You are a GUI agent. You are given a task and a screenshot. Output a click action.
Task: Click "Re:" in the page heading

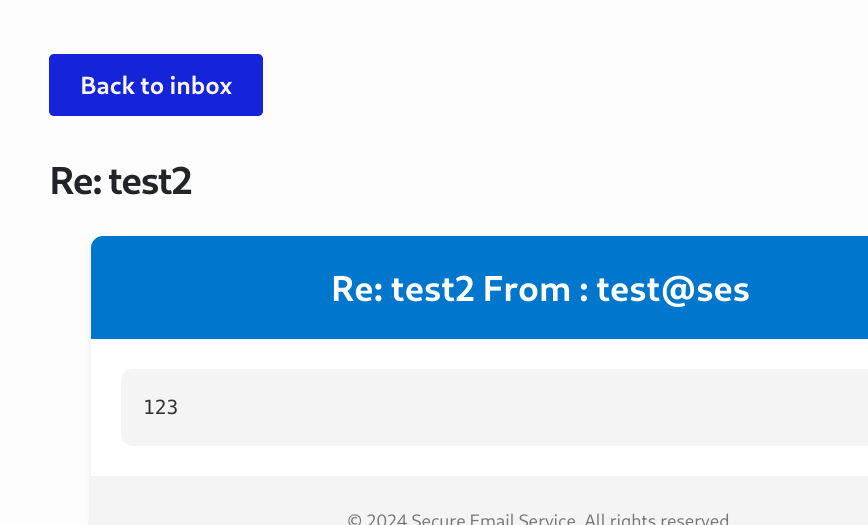click(76, 181)
